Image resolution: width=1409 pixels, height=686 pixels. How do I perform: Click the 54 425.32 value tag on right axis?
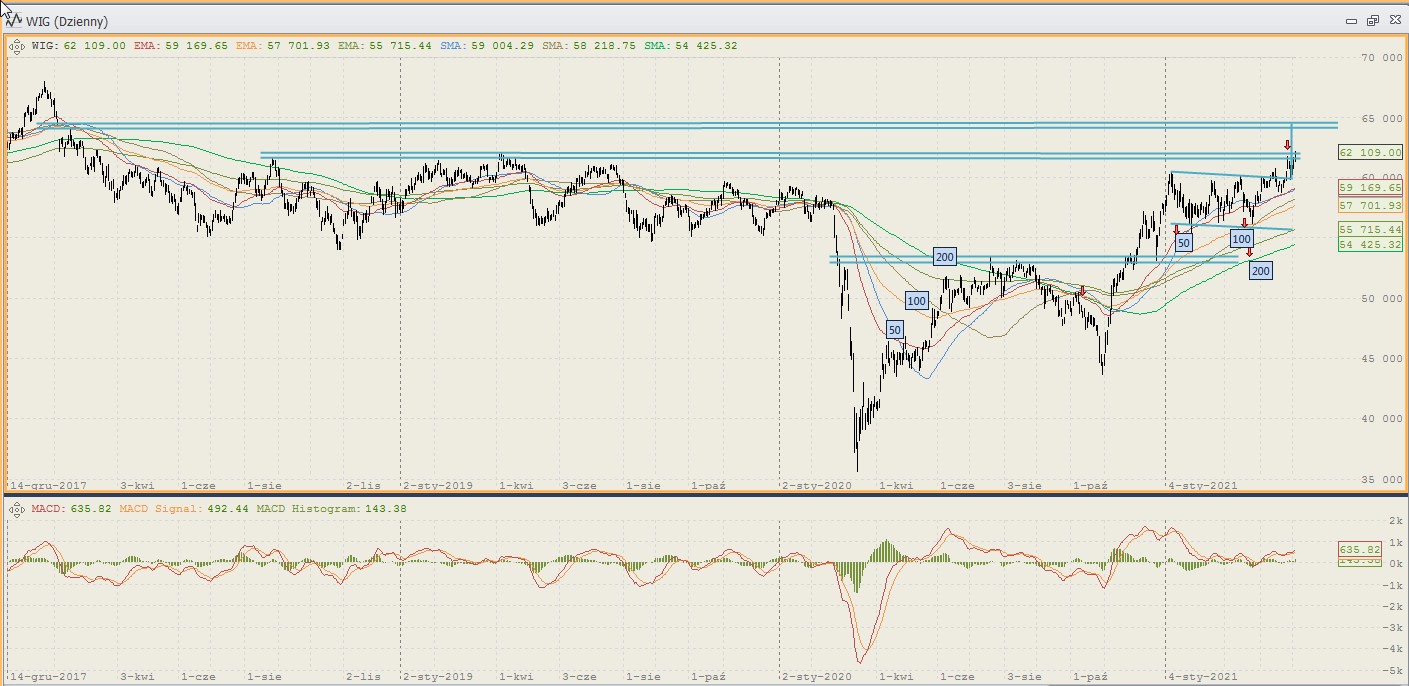[1370, 245]
